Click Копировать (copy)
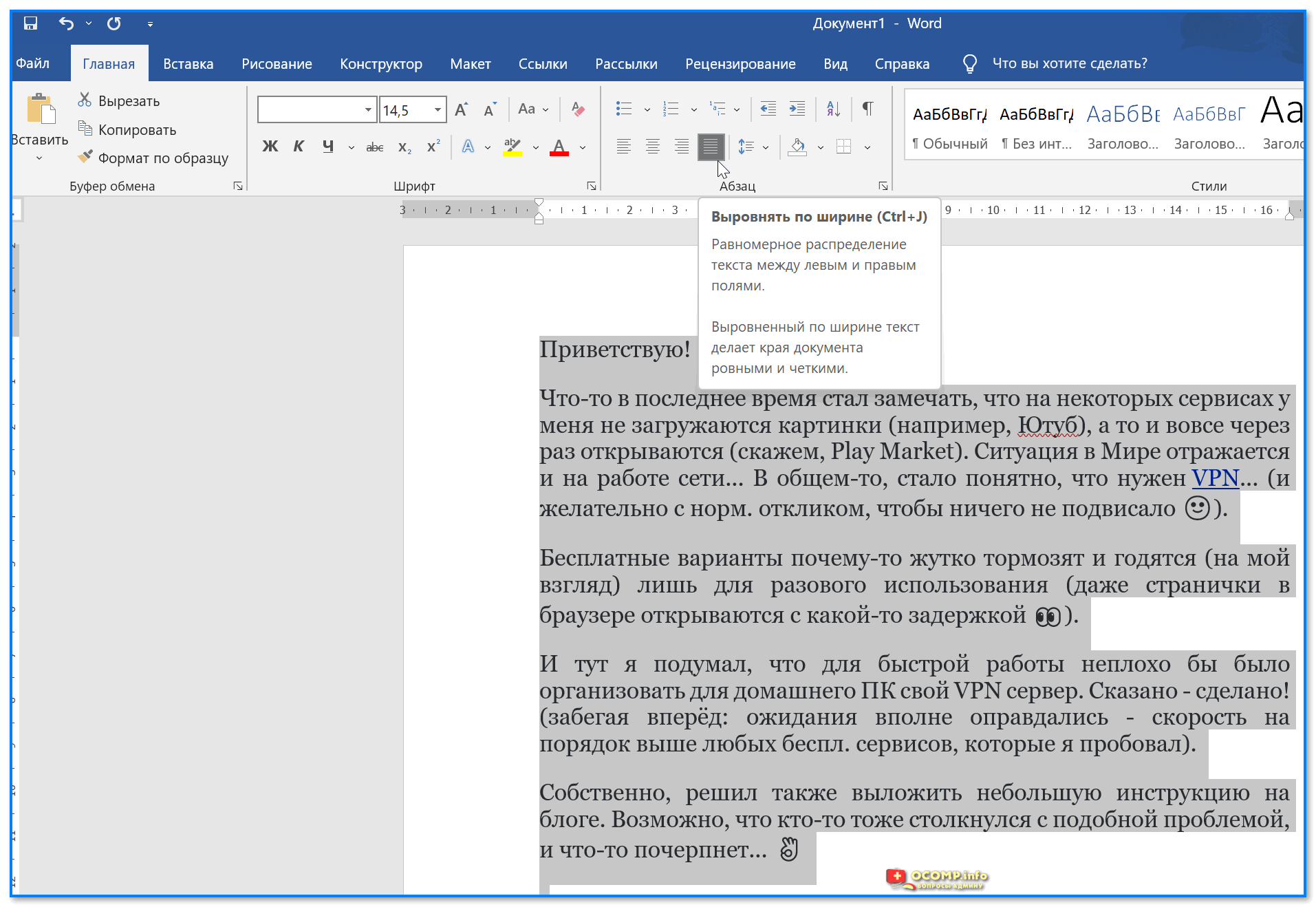This screenshot has width=1316, height=907. (127, 129)
